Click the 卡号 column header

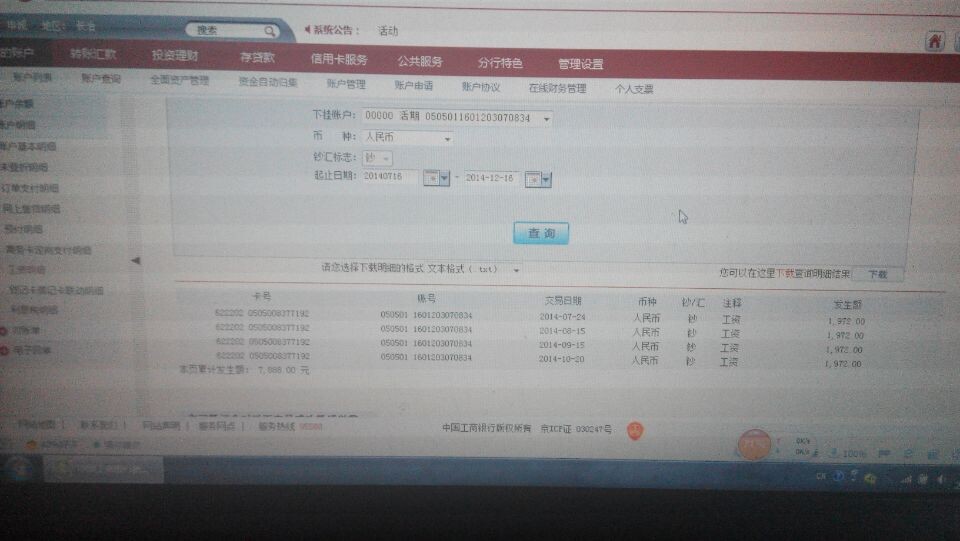pyautogui.click(x=262, y=296)
